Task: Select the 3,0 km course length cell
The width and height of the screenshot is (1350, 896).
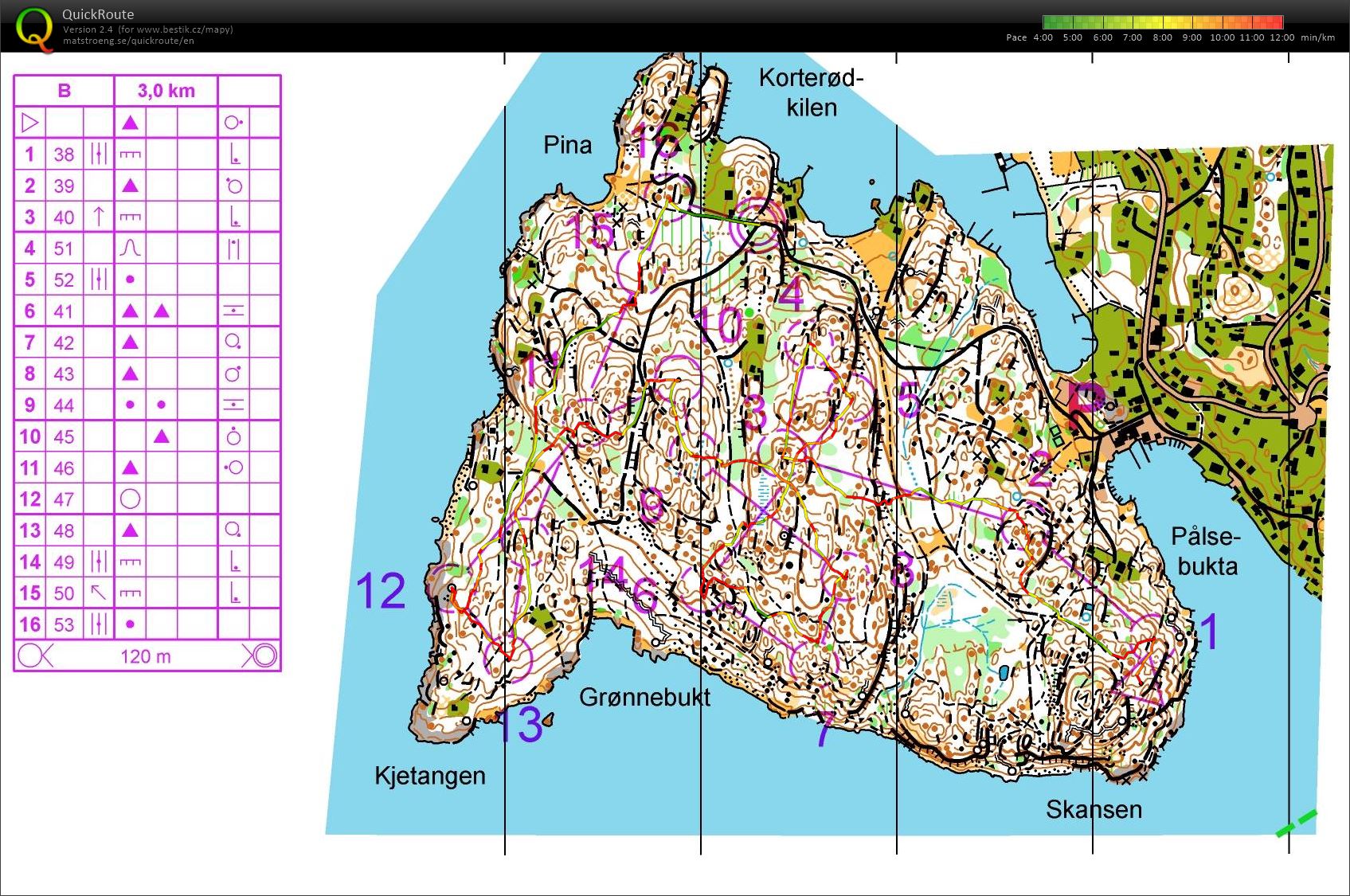Action: pos(166,91)
